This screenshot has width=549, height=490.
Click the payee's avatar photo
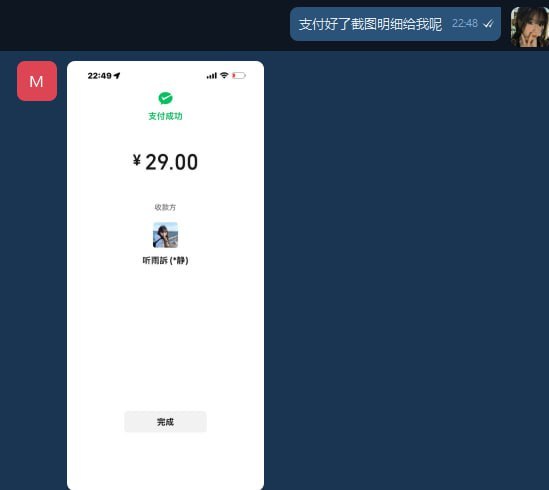pos(165,235)
